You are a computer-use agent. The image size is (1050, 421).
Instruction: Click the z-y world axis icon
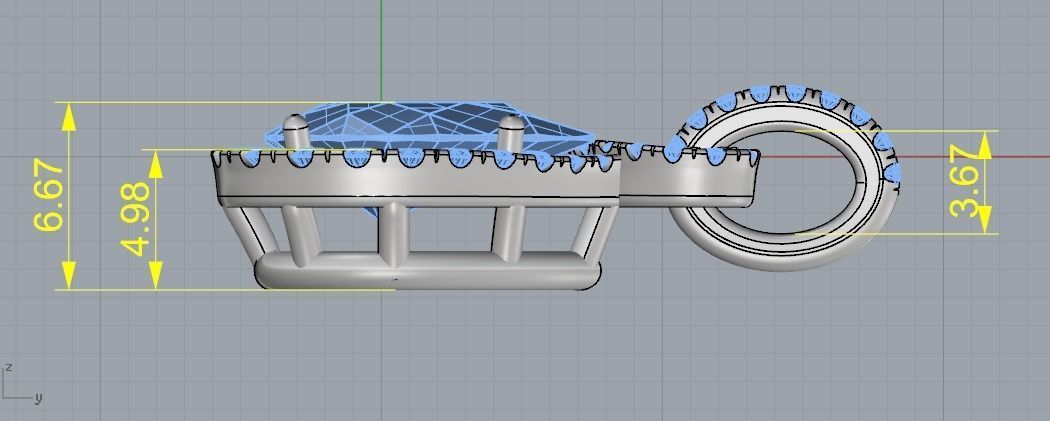click(22, 384)
